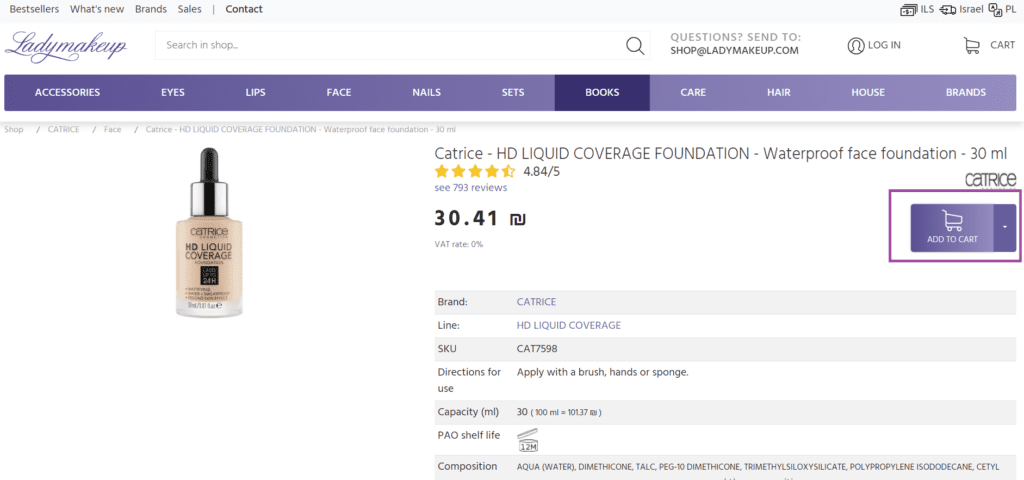Open the NAILS category menu
Image resolution: width=1024 pixels, height=480 pixels.
[426, 93]
